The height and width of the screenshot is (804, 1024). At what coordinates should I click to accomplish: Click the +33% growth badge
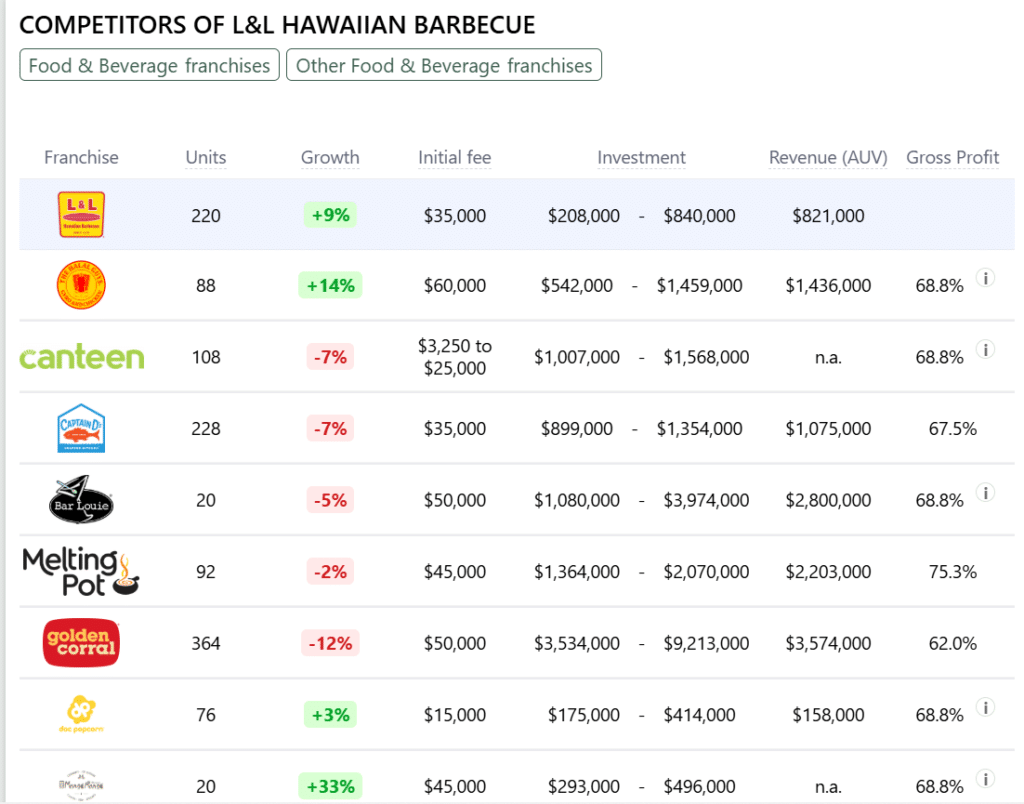(330, 786)
